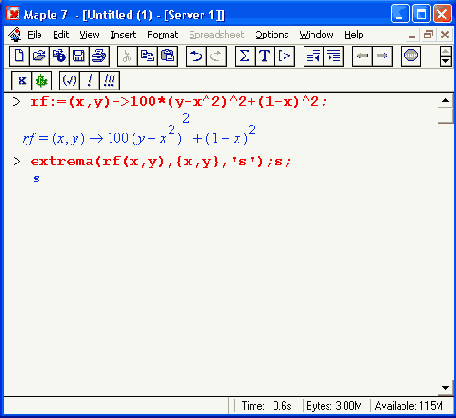
Task: Save the worksheet using the floppy disk icon
Action: (79, 56)
